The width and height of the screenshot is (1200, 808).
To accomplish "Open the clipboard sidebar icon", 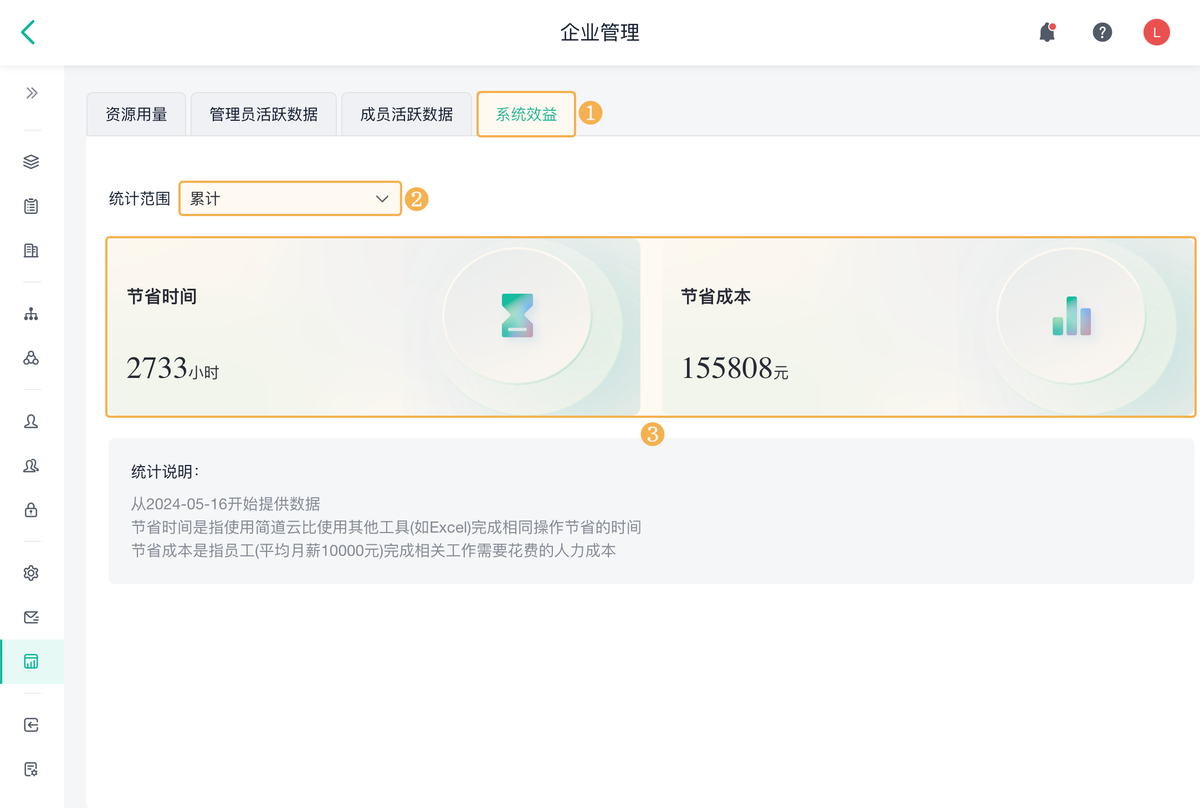I will 31,206.
